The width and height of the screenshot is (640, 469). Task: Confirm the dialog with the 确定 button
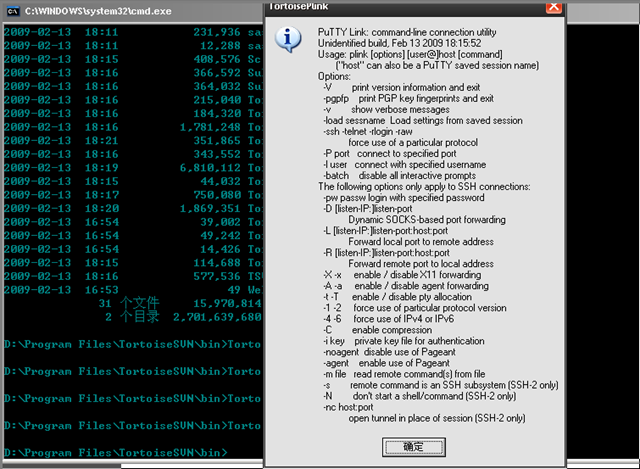[x=413, y=447]
